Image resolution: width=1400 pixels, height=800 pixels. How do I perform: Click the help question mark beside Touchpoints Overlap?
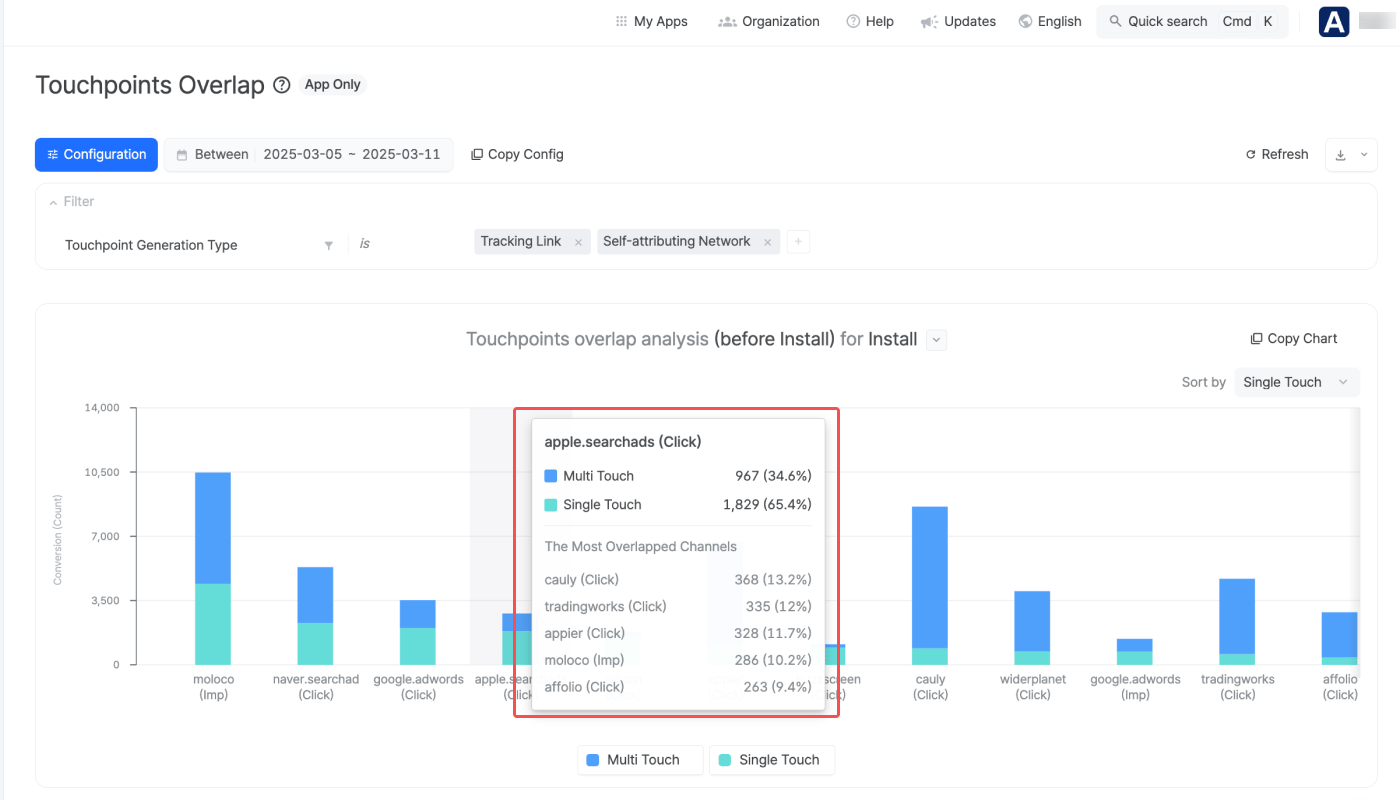[x=282, y=85]
